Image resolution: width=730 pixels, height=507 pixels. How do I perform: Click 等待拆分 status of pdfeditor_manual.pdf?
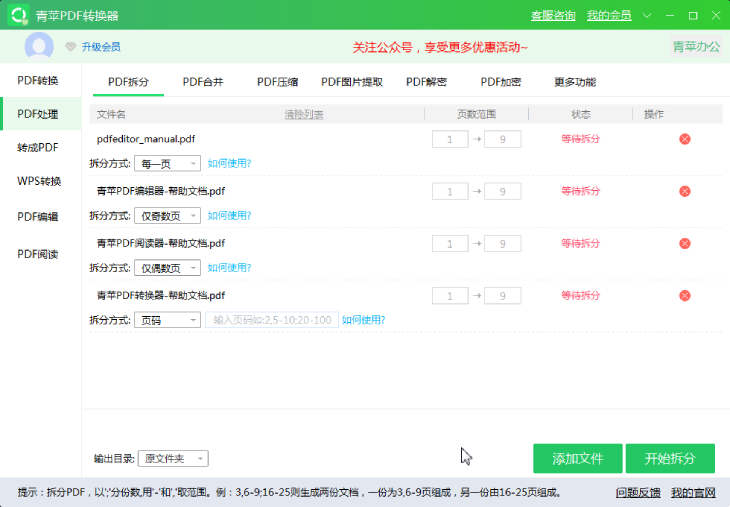pos(581,139)
